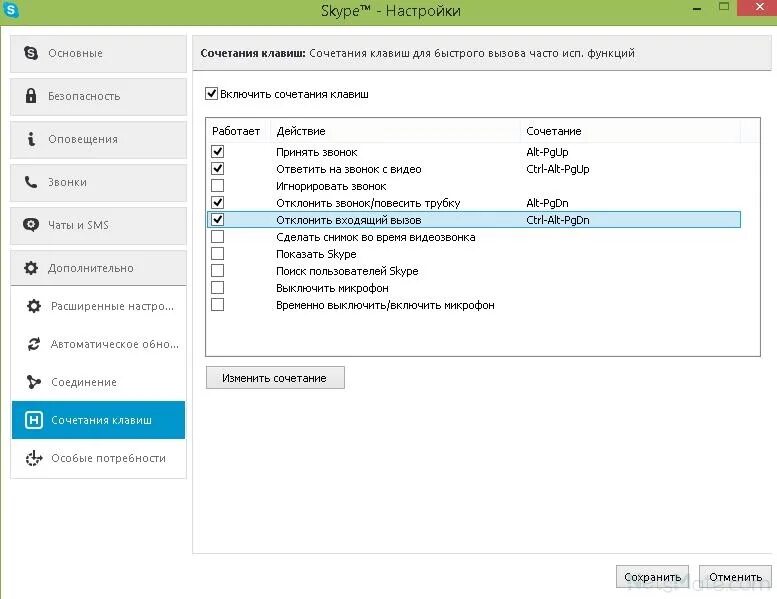777x599 pixels.
Task: Select the Соединение sub-item
Action: (x=98, y=382)
